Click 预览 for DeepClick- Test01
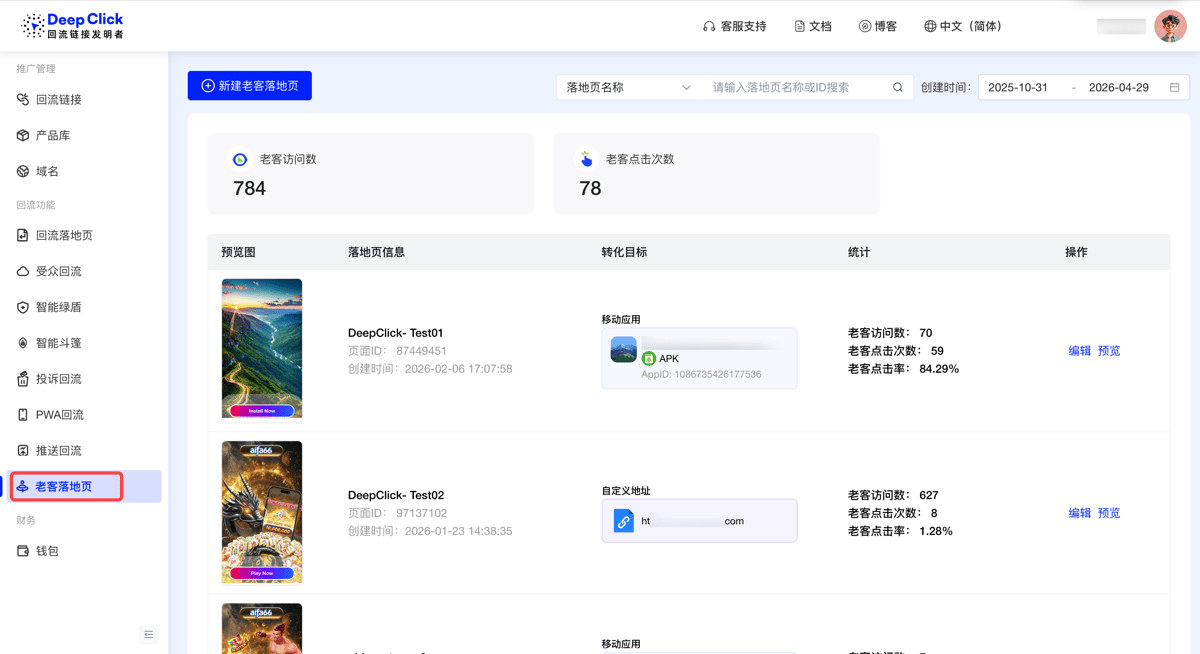The image size is (1200, 654). pos(1109,351)
